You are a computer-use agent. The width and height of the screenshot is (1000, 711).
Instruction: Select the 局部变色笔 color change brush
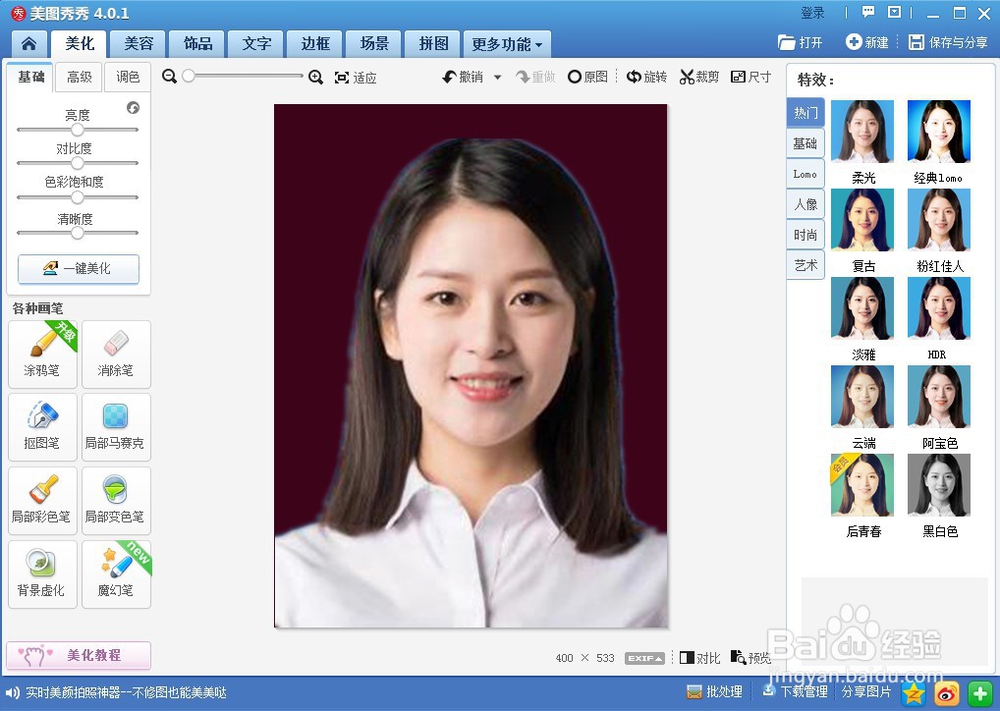coord(116,501)
